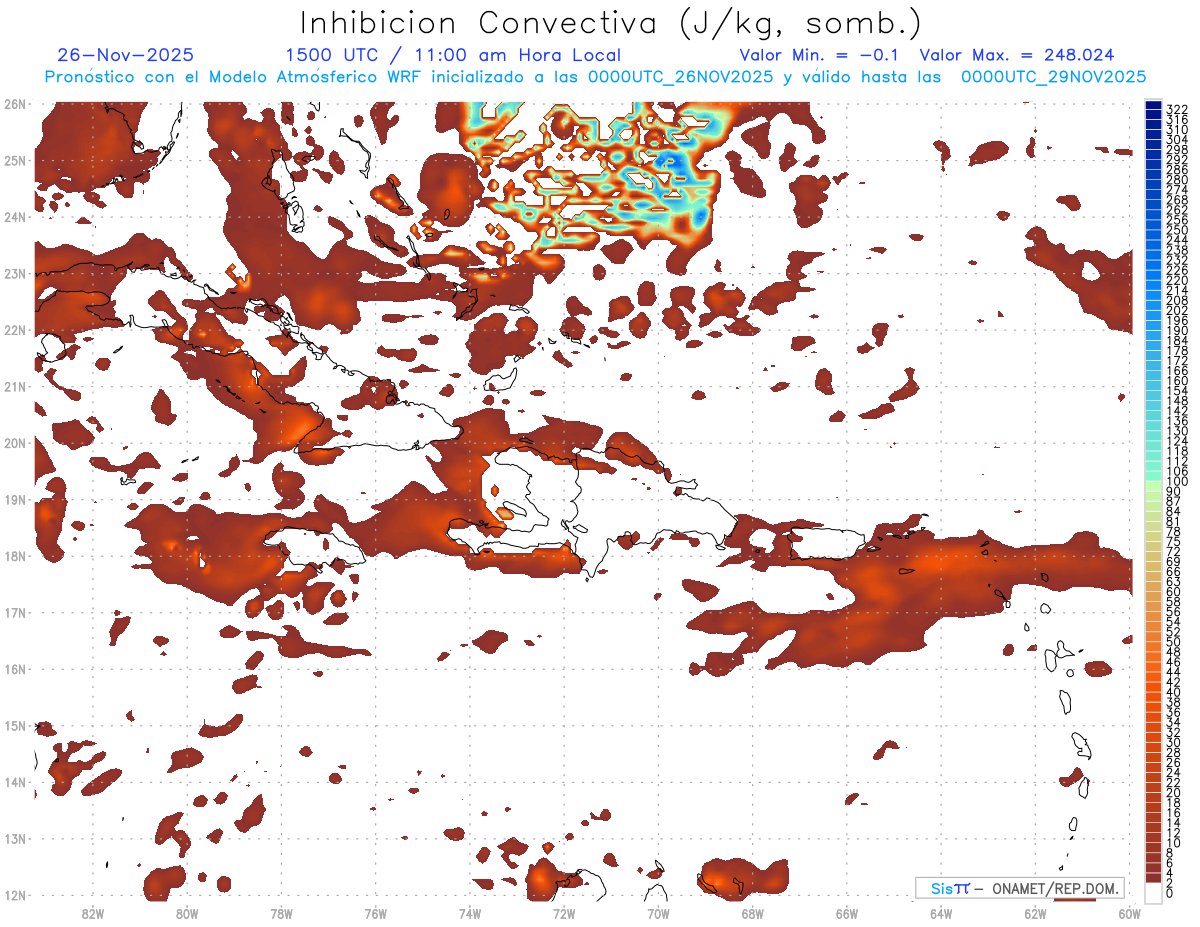Click the "25N" latitude label
Image resolution: width=1200 pixels, height=927 pixels.
click(15, 160)
